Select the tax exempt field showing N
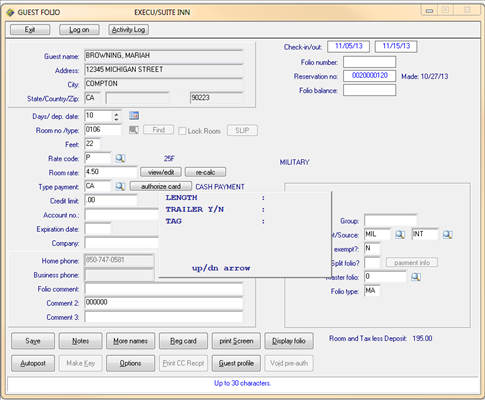This screenshot has height=400, width=485. coord(372,249)
